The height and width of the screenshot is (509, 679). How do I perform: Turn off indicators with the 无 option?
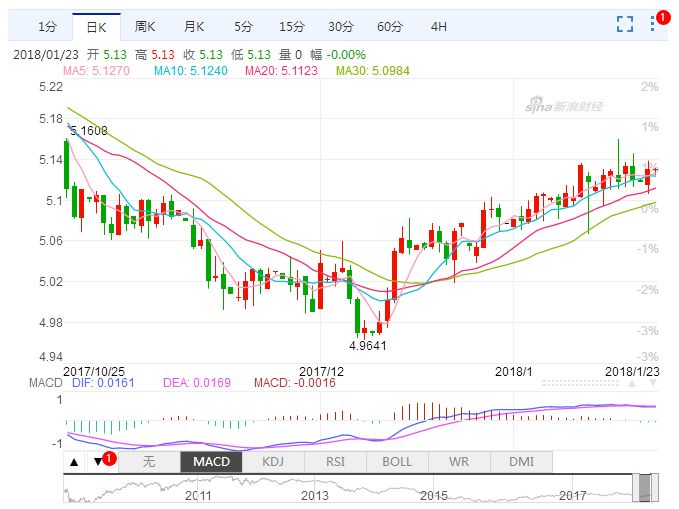[x=149, y=462]
